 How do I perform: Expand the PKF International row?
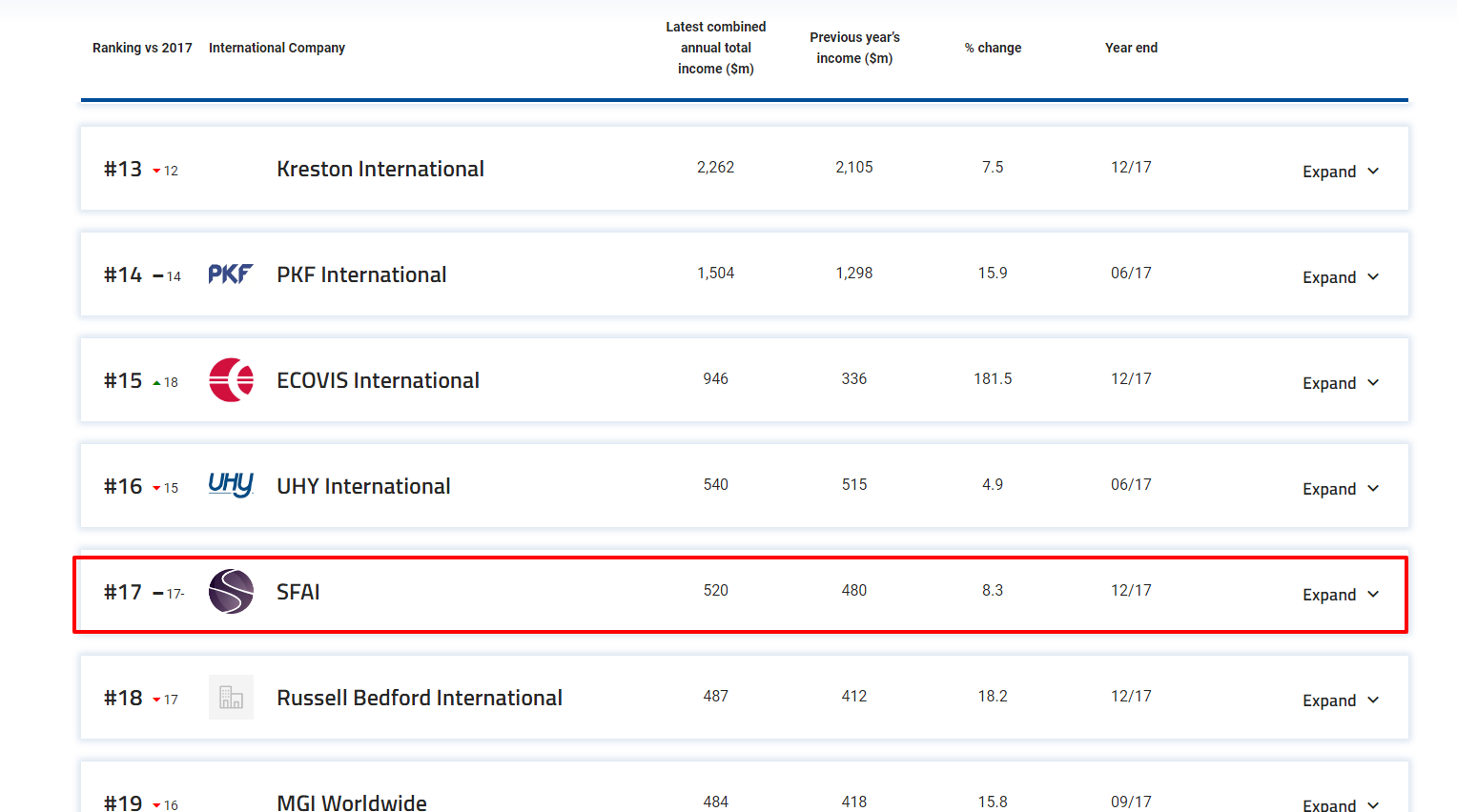point(1341,277)
